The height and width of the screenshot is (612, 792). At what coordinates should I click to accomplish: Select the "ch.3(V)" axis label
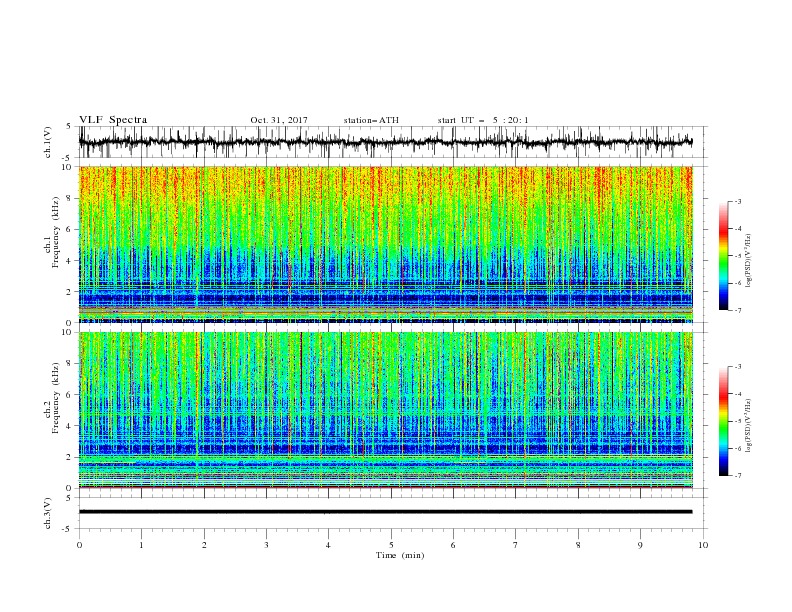(48, 513)
